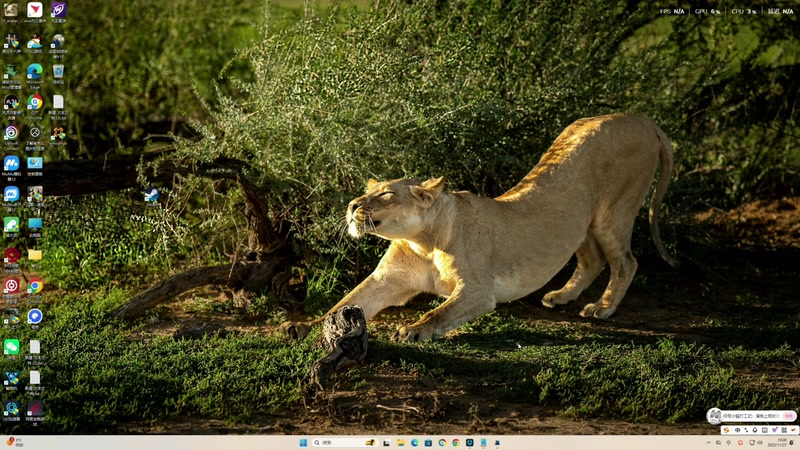Click the cat avatar floating widget
Image resolution: width=800 pixels, height=450 pixels.
tap(714, 416)
